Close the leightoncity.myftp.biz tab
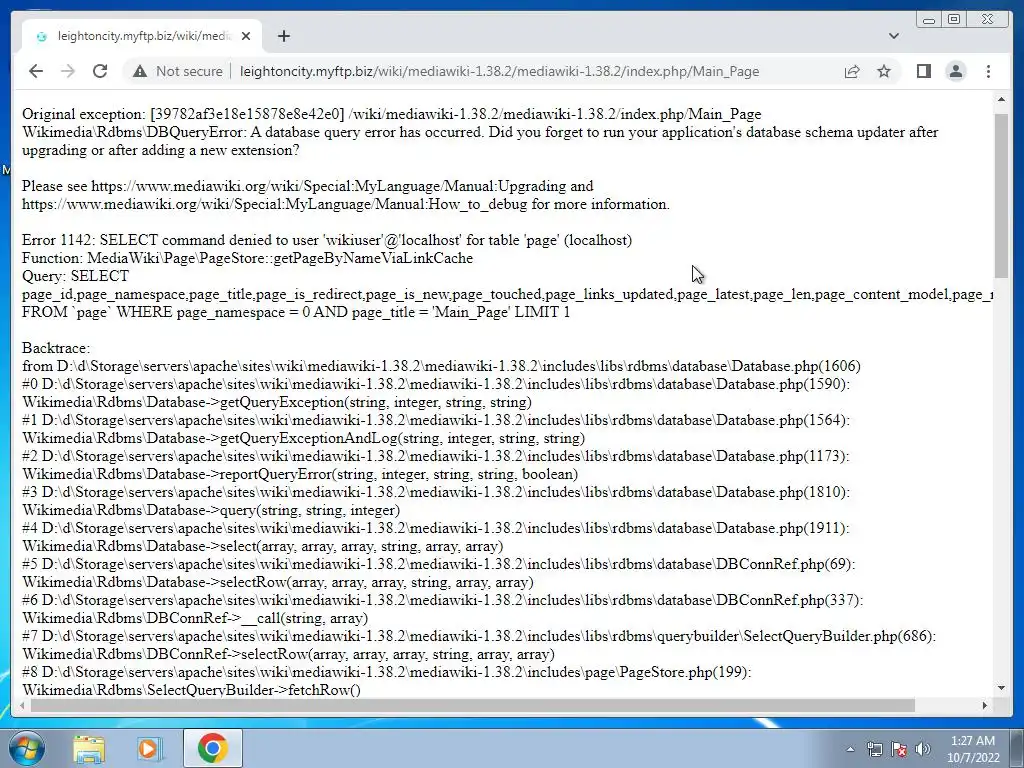The image size is (1024, 768). 246,36
